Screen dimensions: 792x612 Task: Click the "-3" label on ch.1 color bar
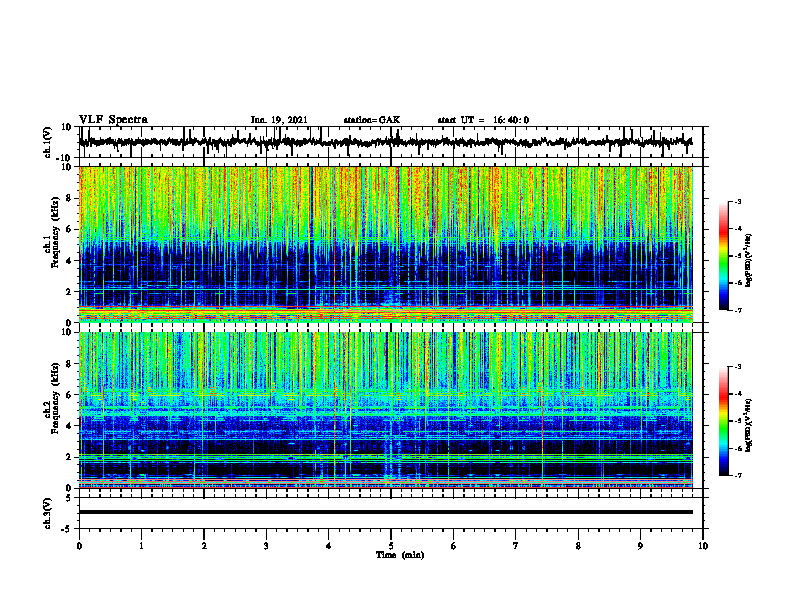(738, 201)
